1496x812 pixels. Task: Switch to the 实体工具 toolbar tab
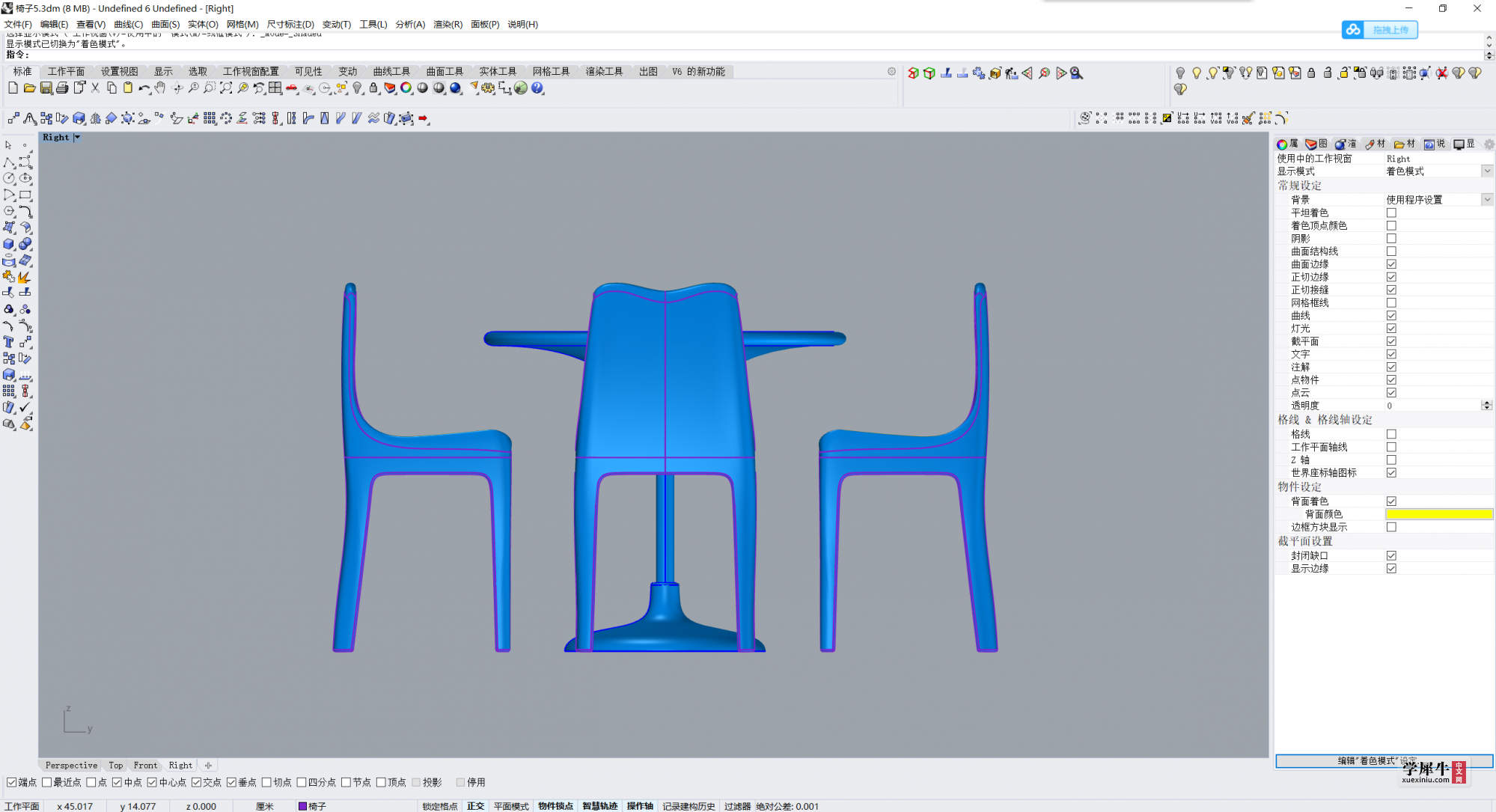point(498,71)
